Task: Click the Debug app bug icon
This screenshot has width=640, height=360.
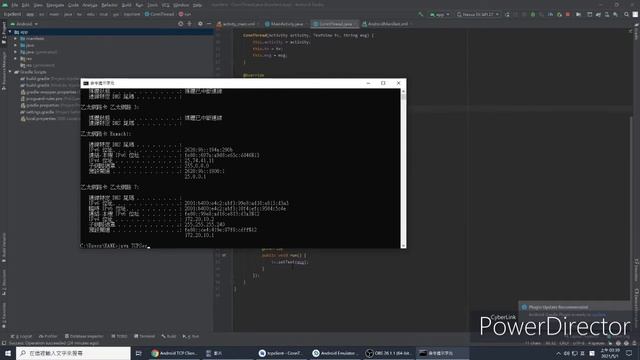Action: 533,14
